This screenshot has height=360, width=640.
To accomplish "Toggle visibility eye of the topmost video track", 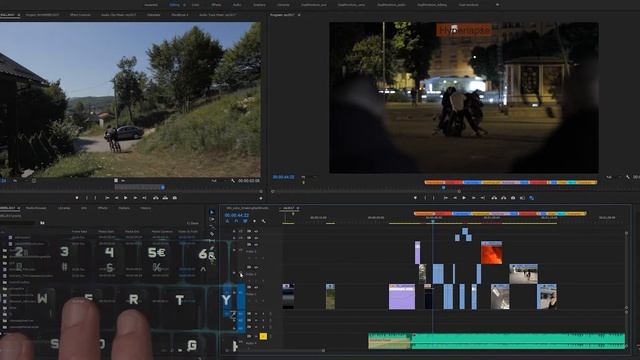I will tap(256, 231).
